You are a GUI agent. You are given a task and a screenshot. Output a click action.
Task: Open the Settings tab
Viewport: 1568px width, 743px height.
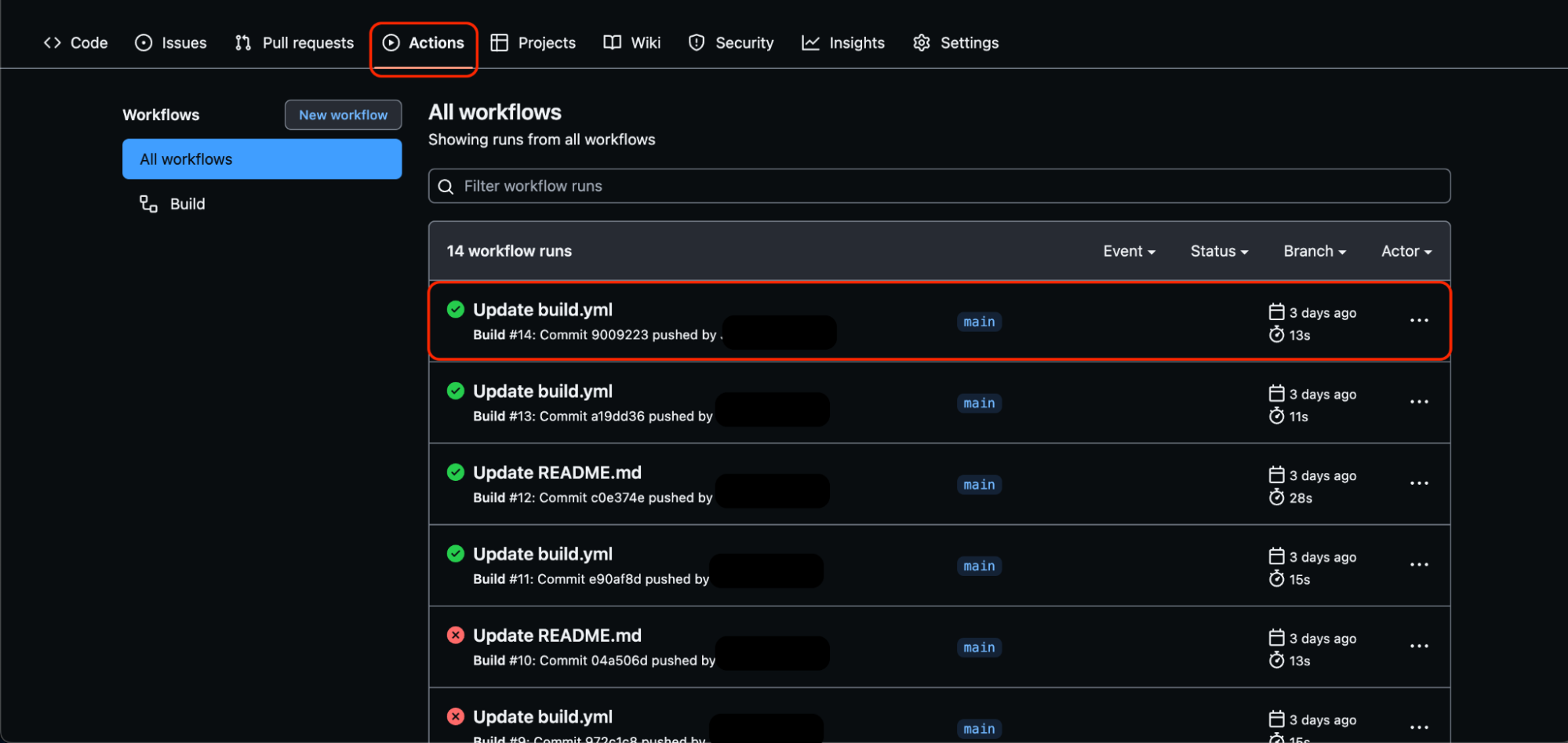click(x=956, y=43)
